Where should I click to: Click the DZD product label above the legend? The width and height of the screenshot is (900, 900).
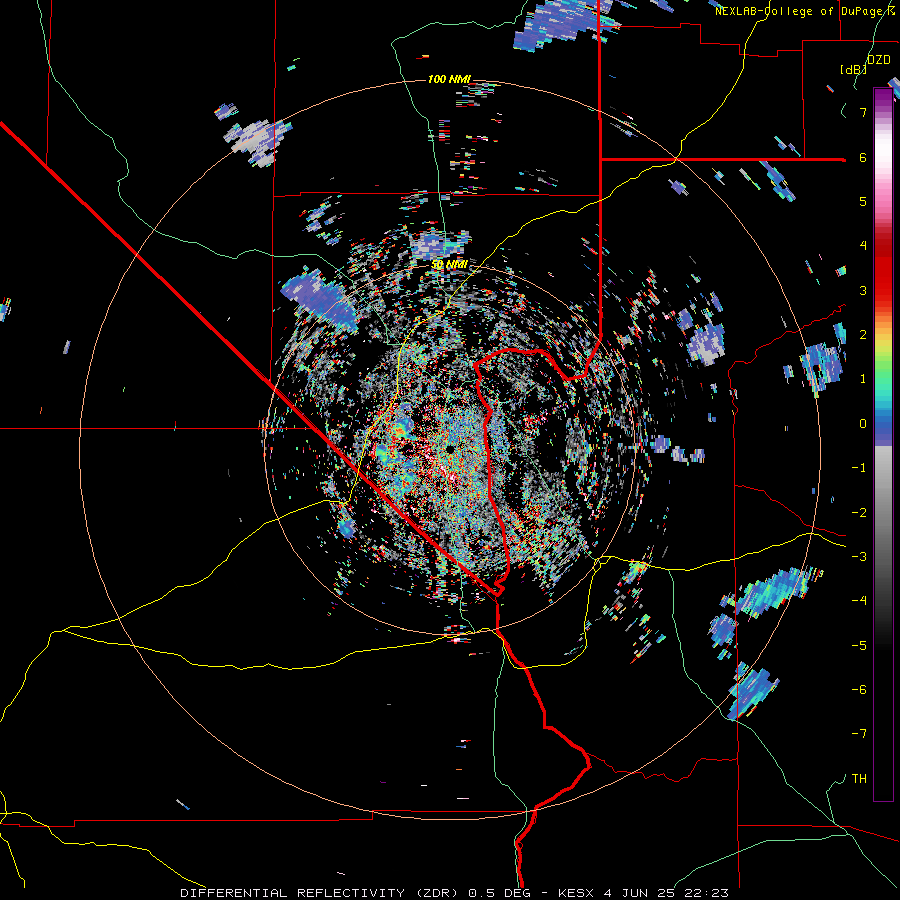click(878, 60)
